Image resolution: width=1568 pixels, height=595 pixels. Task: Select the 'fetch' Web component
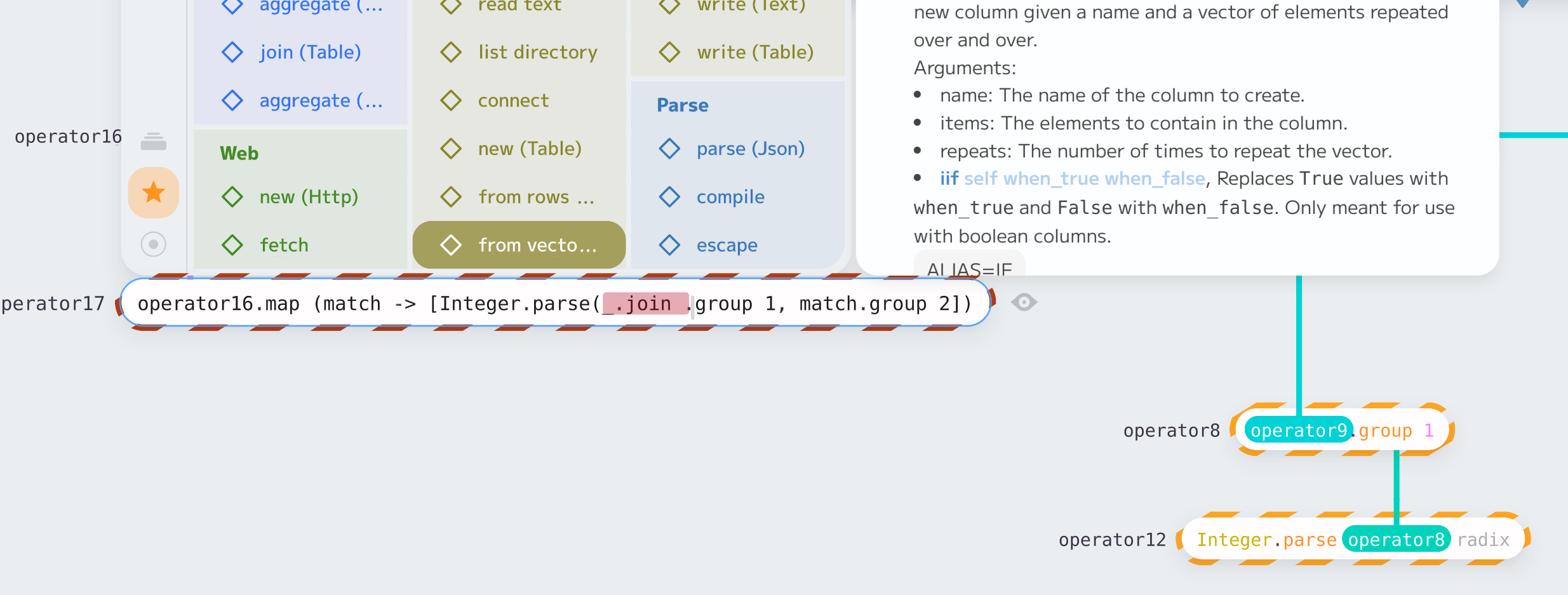284,244
